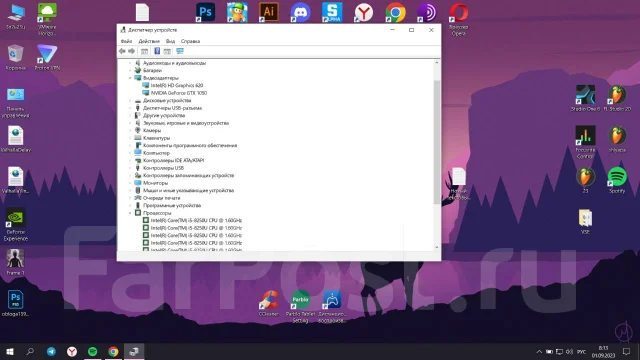Select the shlyapa FL Studio project icon
The image size is (640, 360).
click(x=617, y=139)
